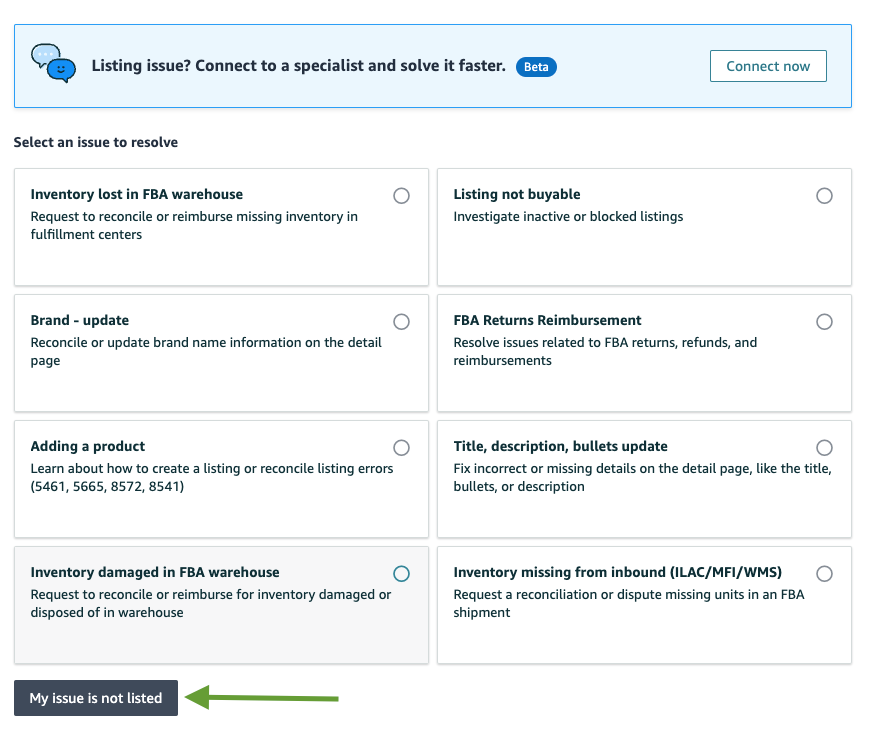The width and height of the screenshot is (889, 736).
Task: Select Inventory lost in FBA warehouse radio
Action: coord(401,196)
